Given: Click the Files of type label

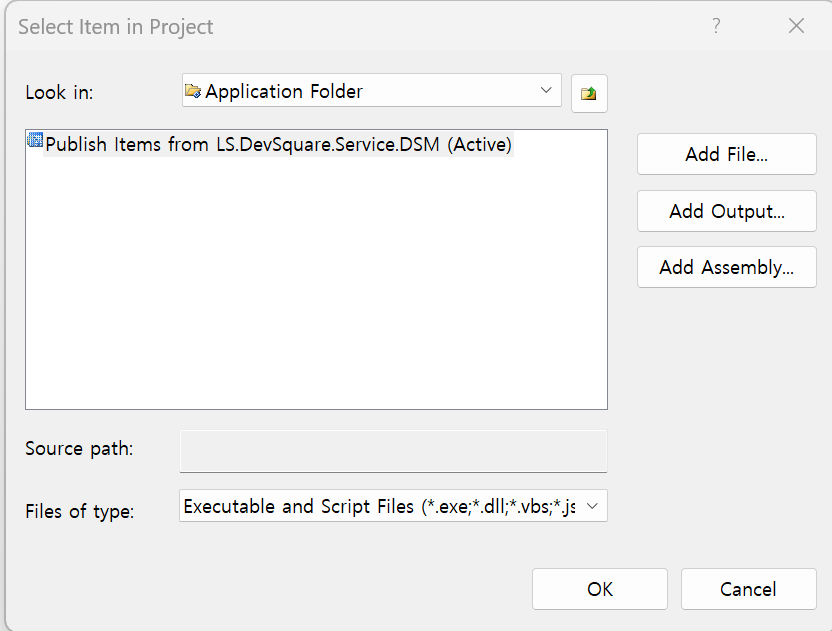Looking at the screenshot, I should click(x=79, y=511).
